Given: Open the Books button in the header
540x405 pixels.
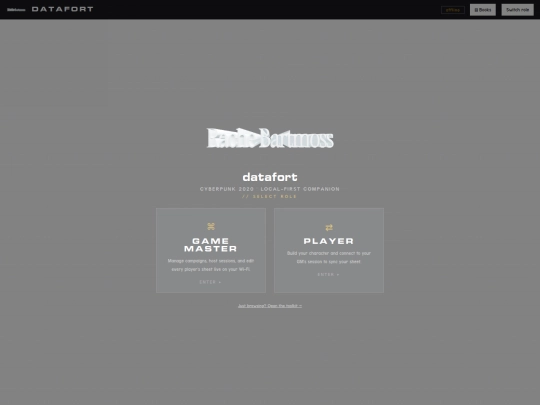Looking at the screenshot, I should point(483,10).
